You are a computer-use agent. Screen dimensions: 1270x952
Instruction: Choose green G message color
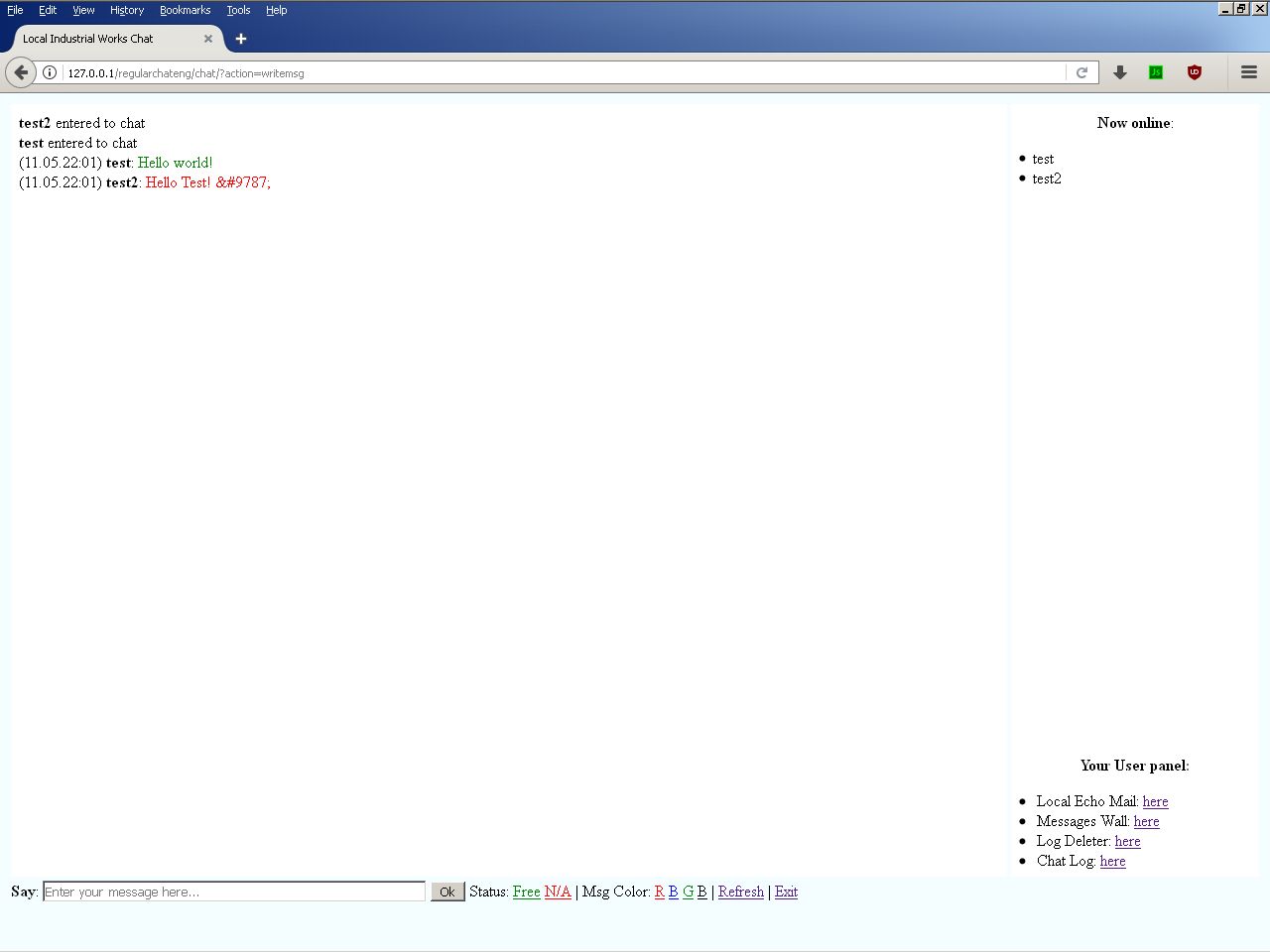tap(688, 892)
